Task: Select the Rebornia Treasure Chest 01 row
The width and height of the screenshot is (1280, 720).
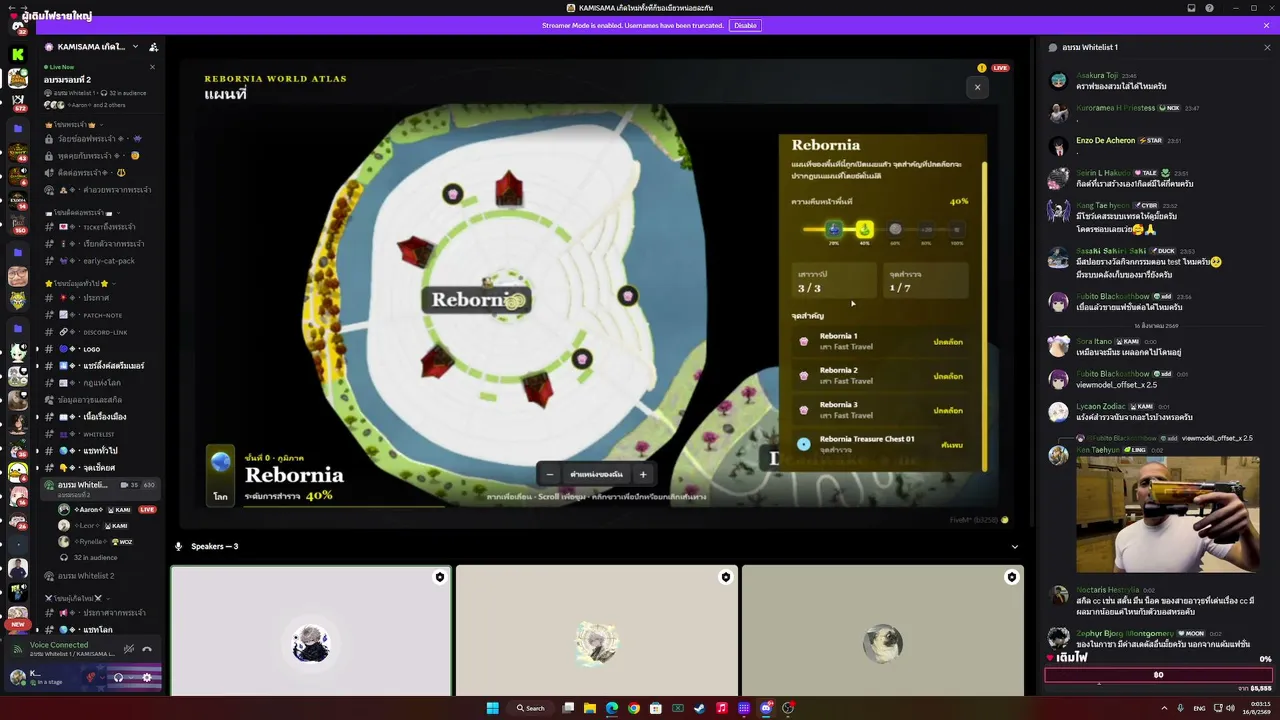Action: (880, 444)
